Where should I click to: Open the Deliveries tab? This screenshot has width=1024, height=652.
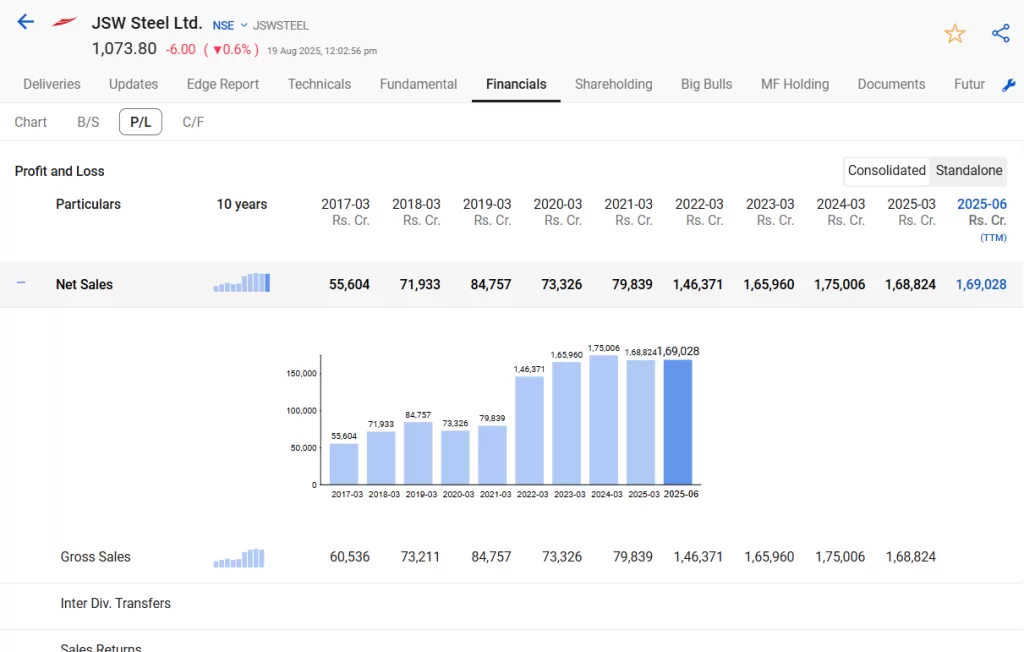point(52,84)
